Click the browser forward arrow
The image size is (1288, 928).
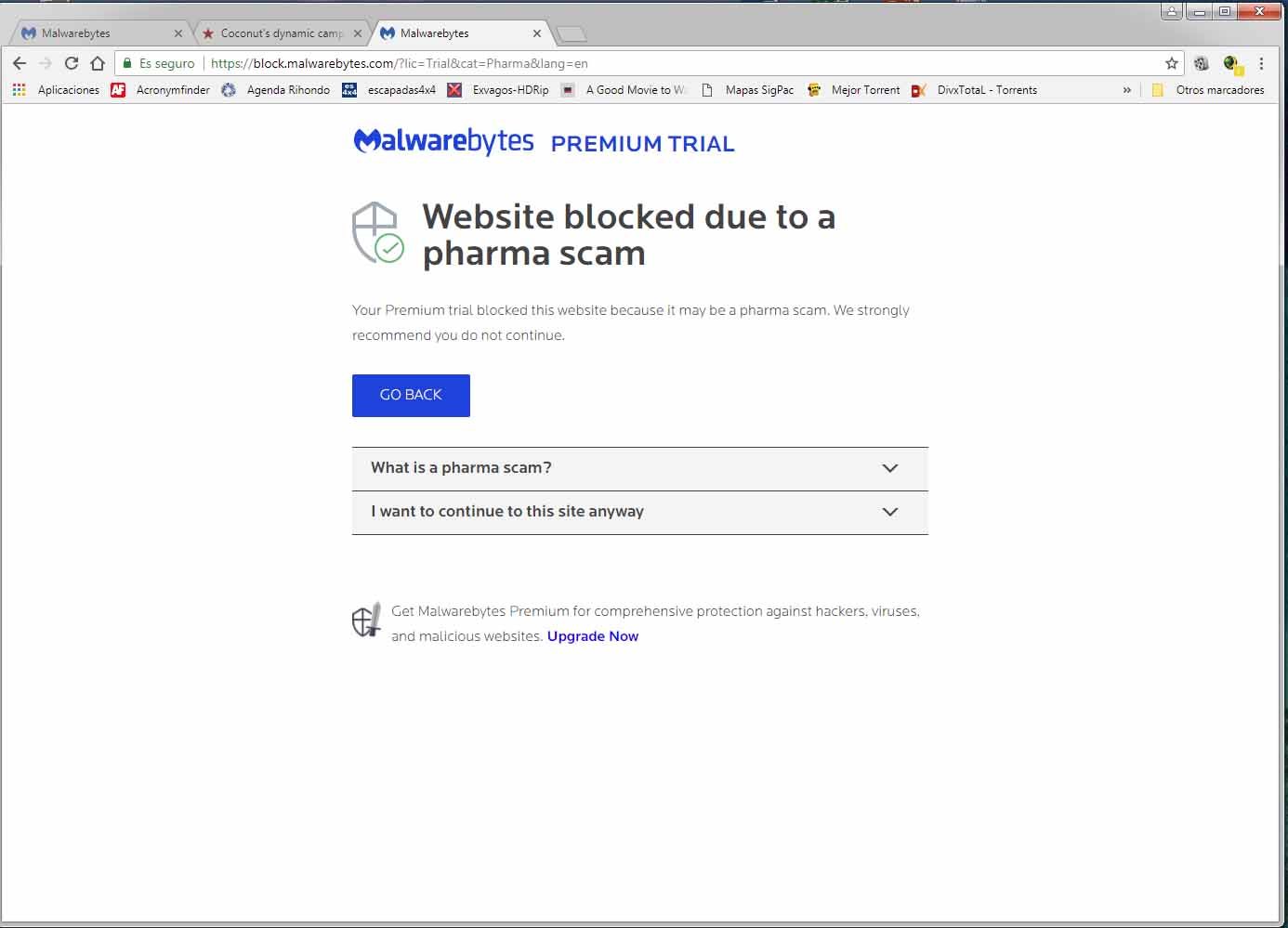click(45, 63)
